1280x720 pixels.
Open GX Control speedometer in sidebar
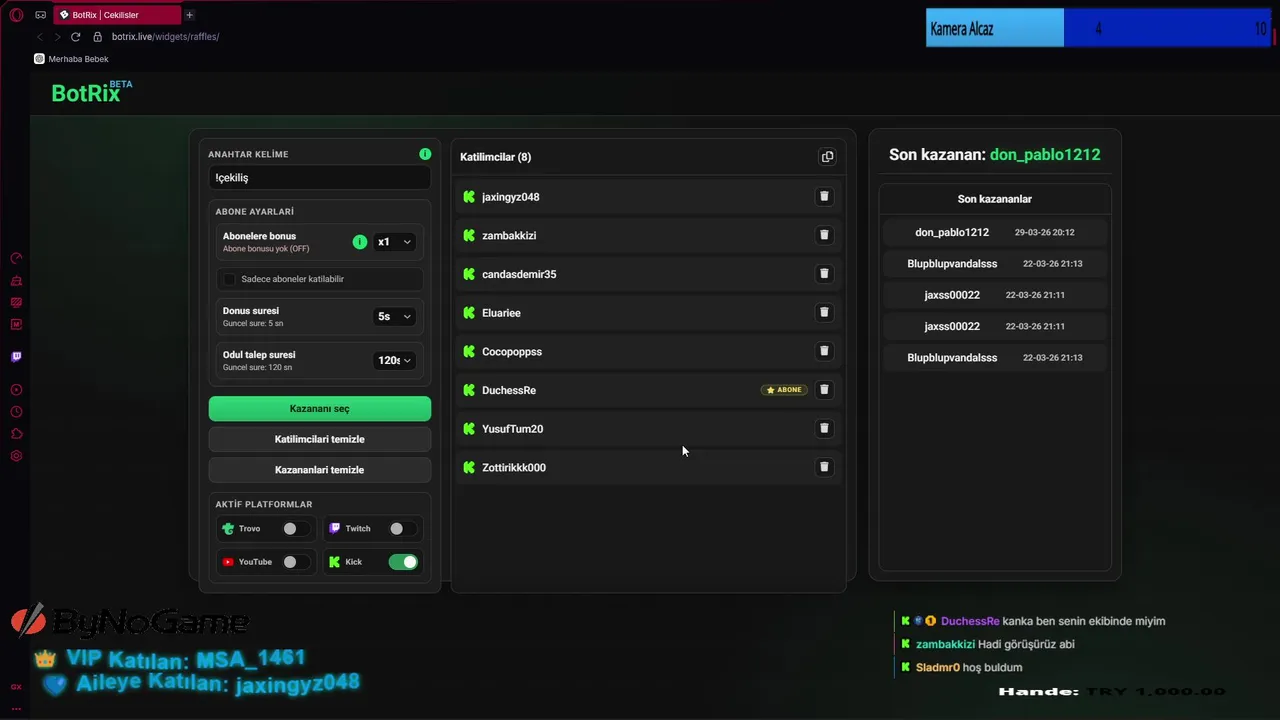16,258
